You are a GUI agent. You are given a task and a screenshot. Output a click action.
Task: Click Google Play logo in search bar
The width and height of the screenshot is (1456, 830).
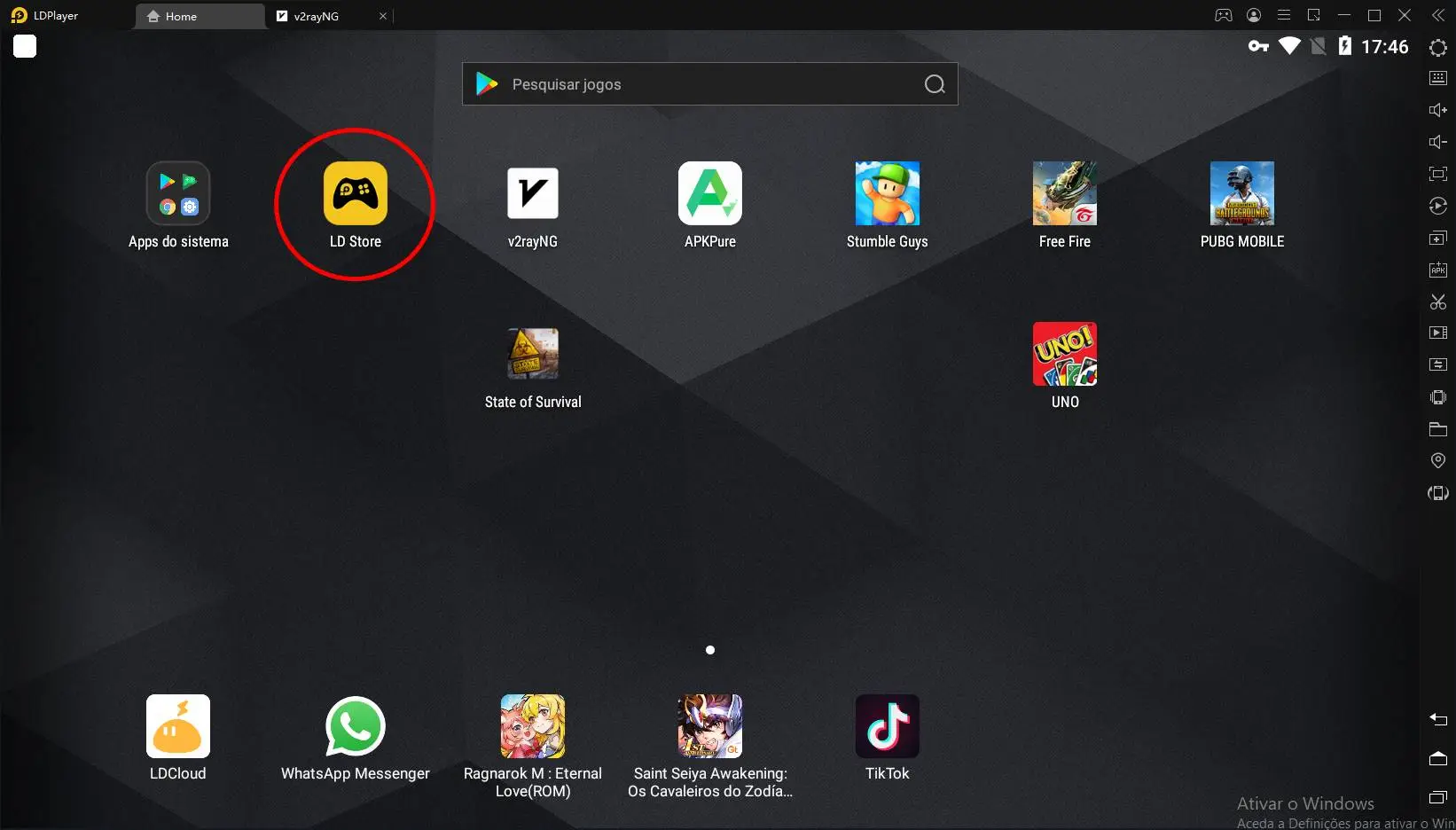(487, 84)
